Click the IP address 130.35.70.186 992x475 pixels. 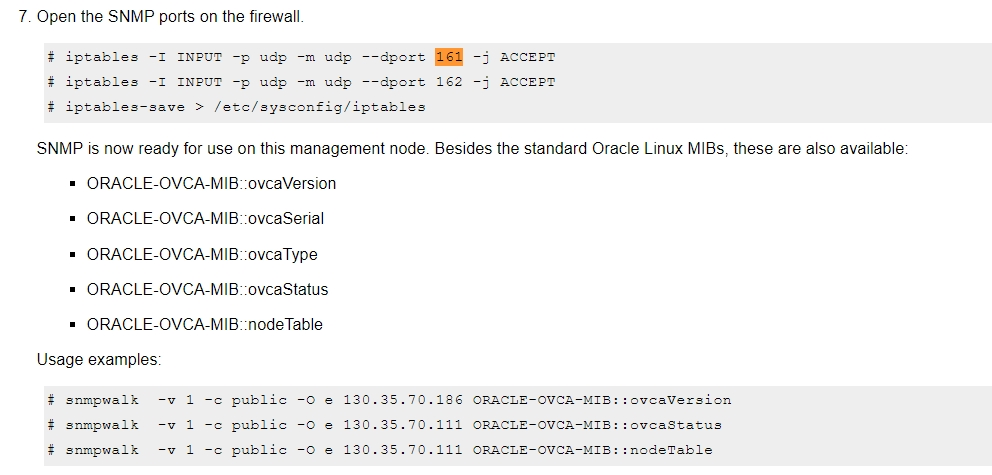[403, 400]
